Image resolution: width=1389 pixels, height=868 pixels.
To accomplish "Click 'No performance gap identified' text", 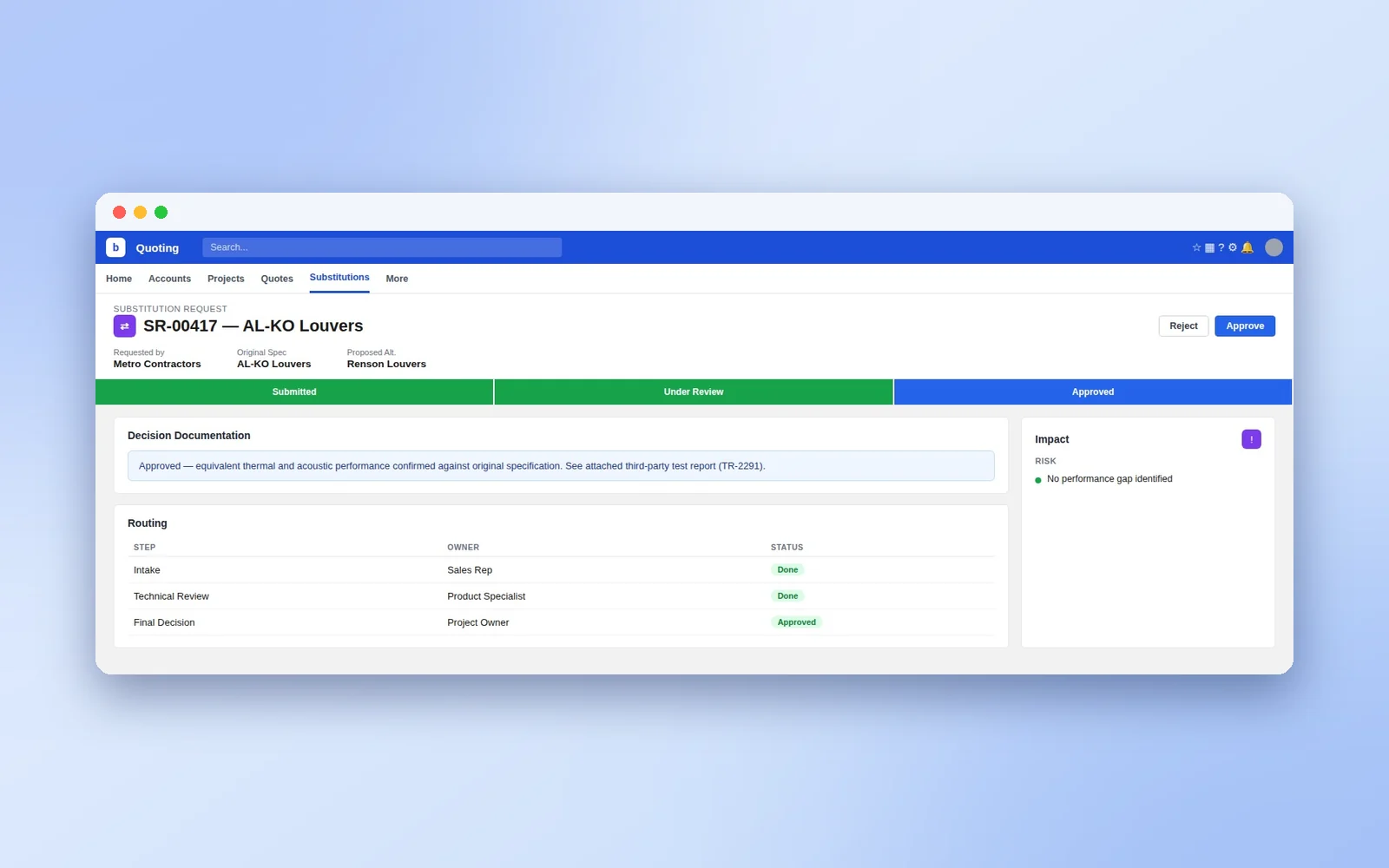I will pyautogui.click(x=1109, y=479).
